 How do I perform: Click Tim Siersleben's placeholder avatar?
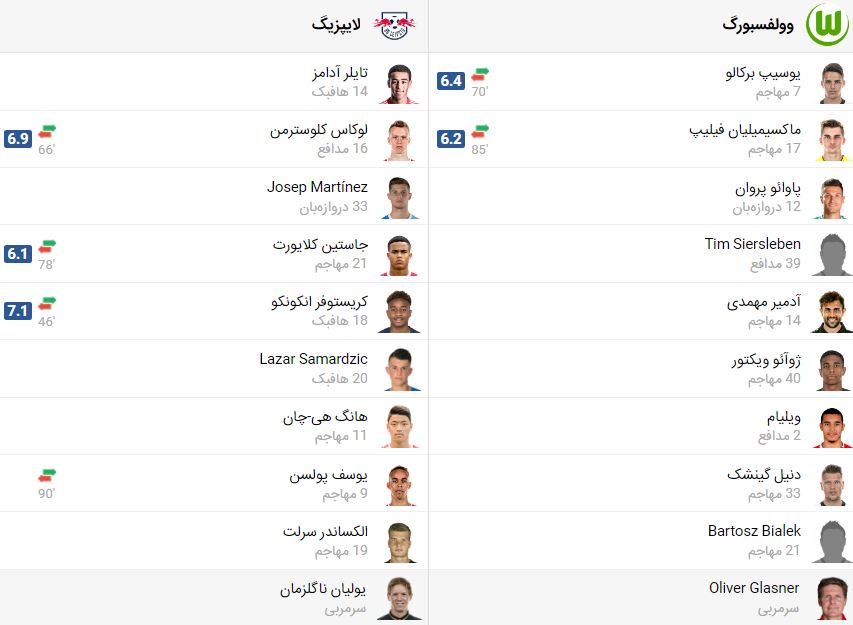pyautogui.click(x=832, y=254)
